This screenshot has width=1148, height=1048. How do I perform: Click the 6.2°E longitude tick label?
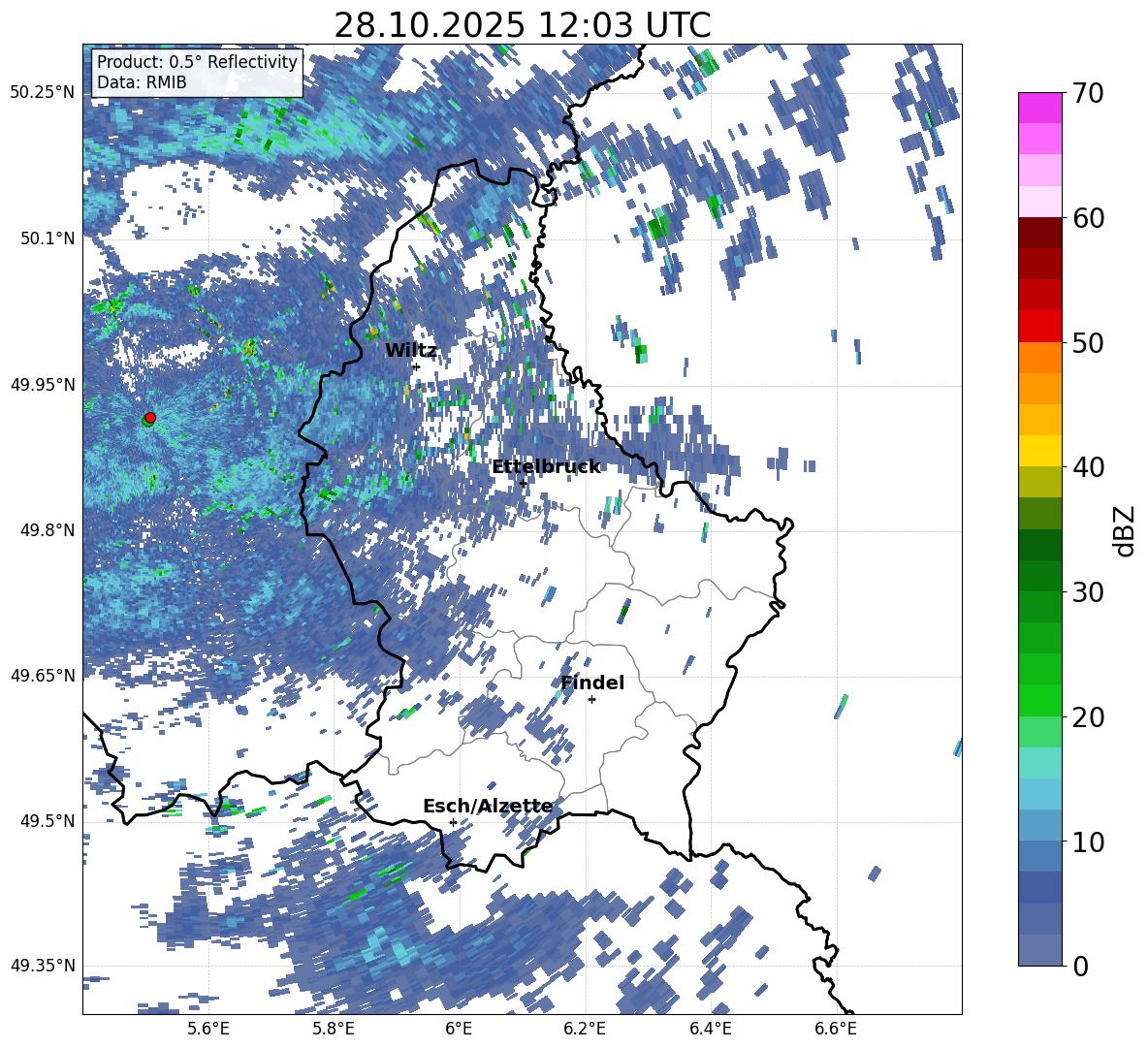585,1029
